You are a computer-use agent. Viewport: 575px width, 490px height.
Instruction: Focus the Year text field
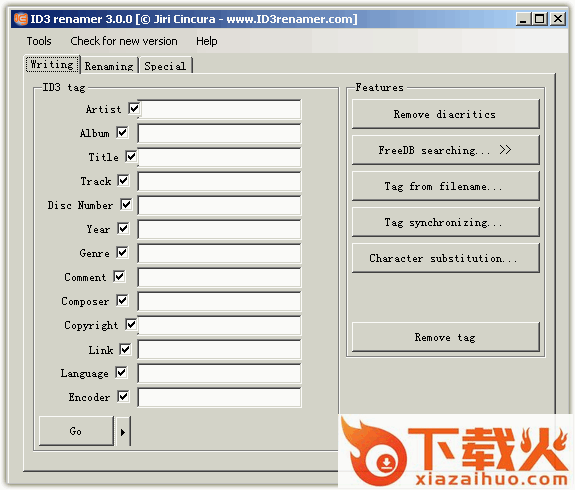[219, 229]
